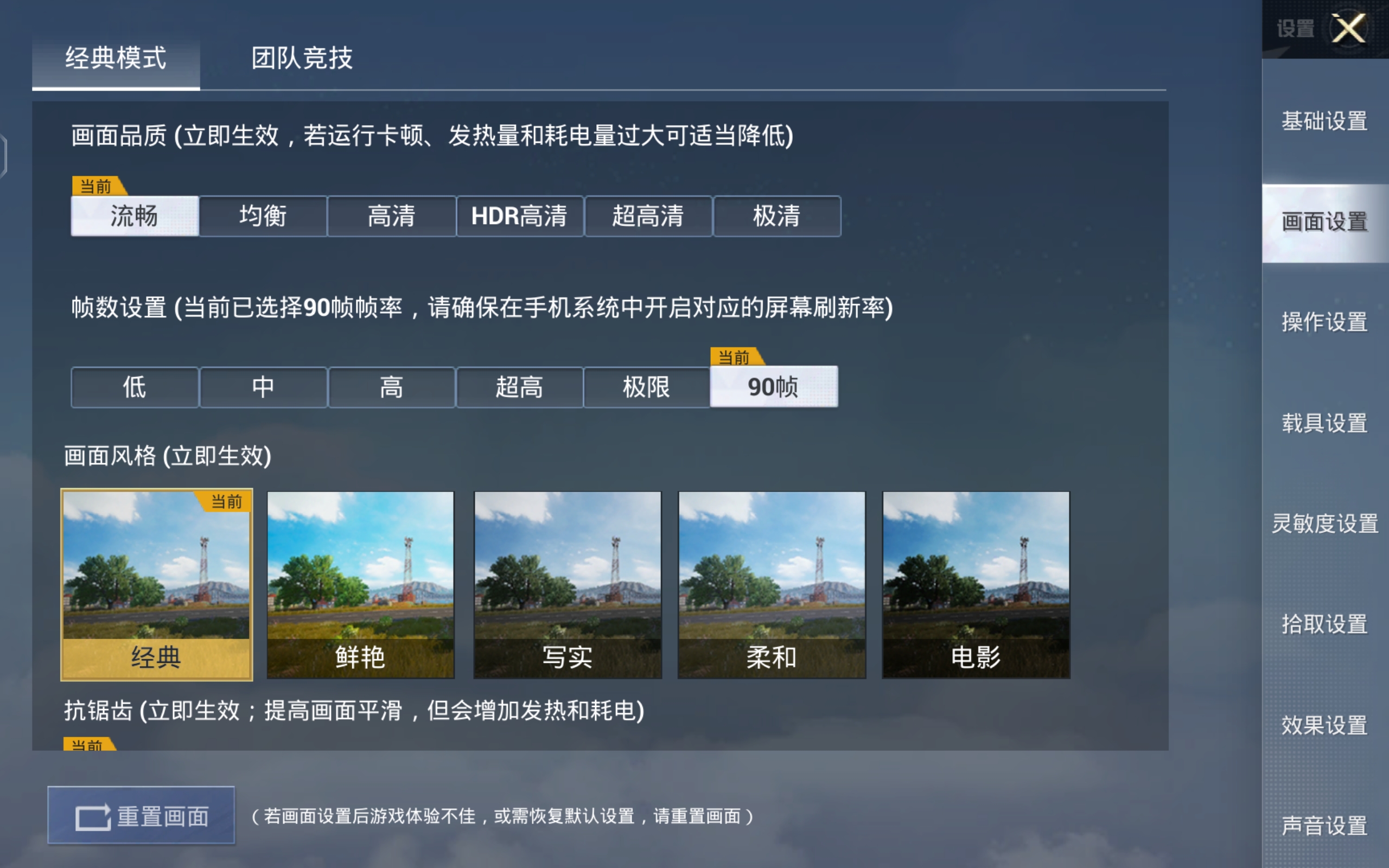Go to 载具设置 sidebar item
The width and height of the screenshot is (1389, 868).
coord(1325,423)
